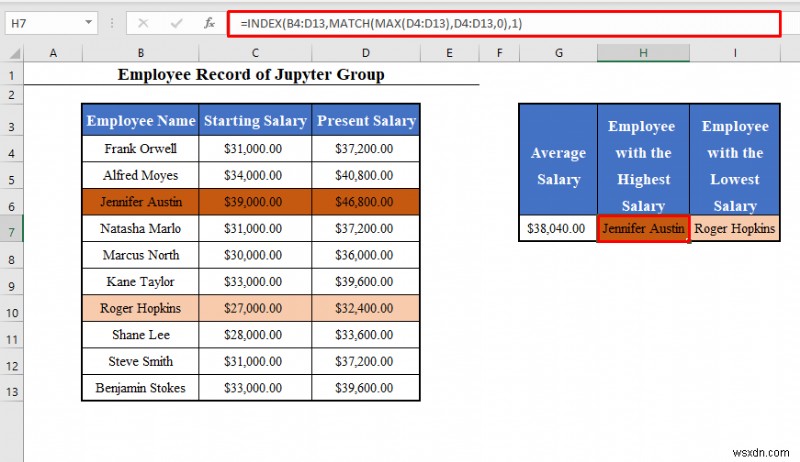Screen dimensions: 800x462
Task: Select column B header
Action: click(140, 53)
